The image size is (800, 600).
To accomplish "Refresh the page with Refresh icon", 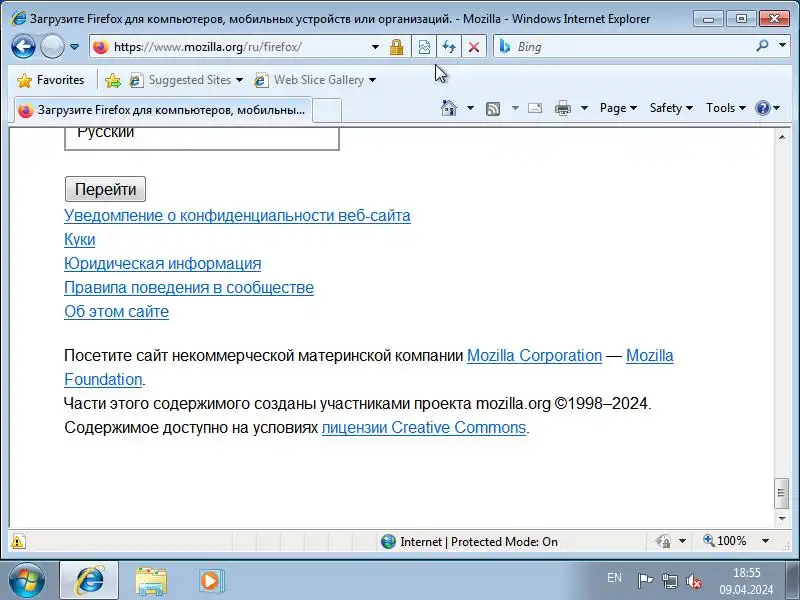I will pos(449,47).
